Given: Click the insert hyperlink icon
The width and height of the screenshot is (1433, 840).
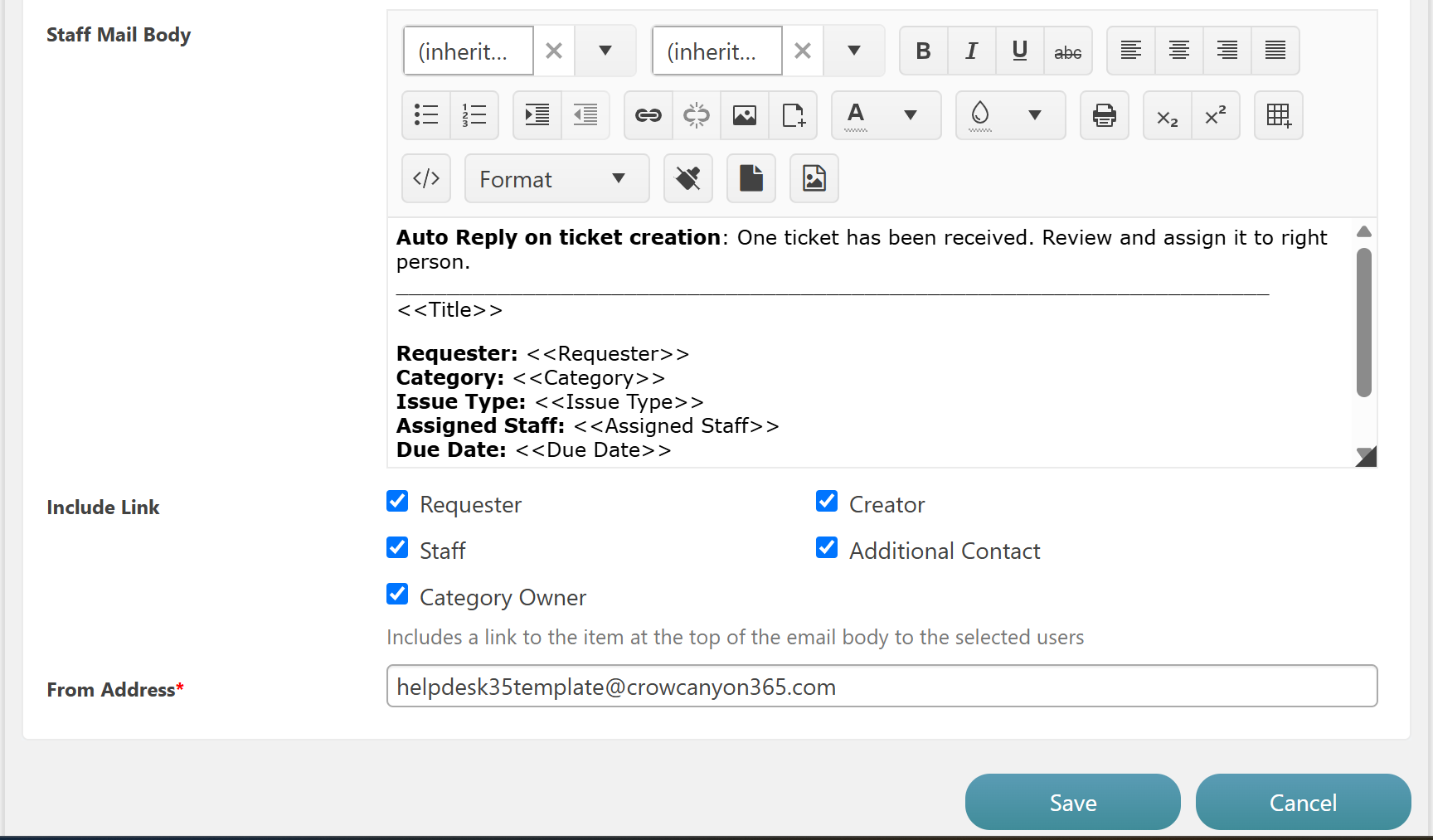Looking at the screenshot, I should coord(648,115).
